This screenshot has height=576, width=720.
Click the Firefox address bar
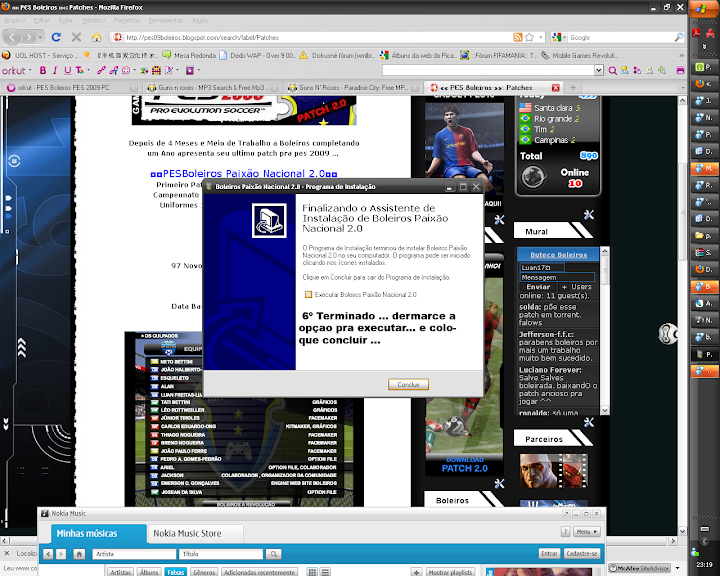pyautogui.click(x=317, y=37)
